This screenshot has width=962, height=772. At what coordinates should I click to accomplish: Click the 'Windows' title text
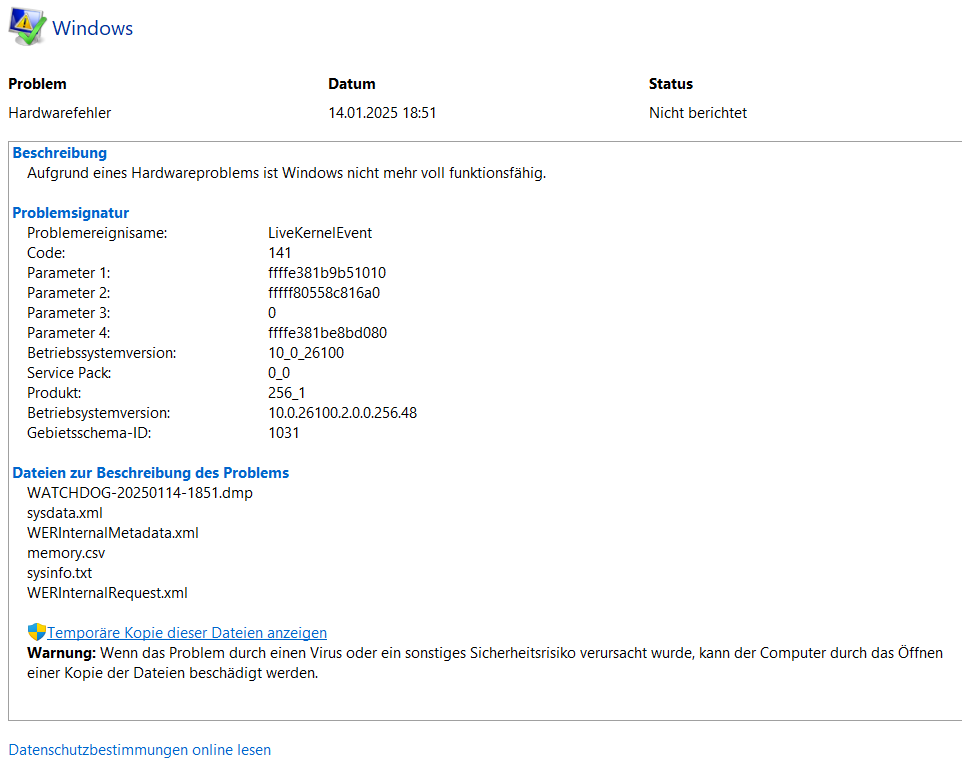[93, 28]
